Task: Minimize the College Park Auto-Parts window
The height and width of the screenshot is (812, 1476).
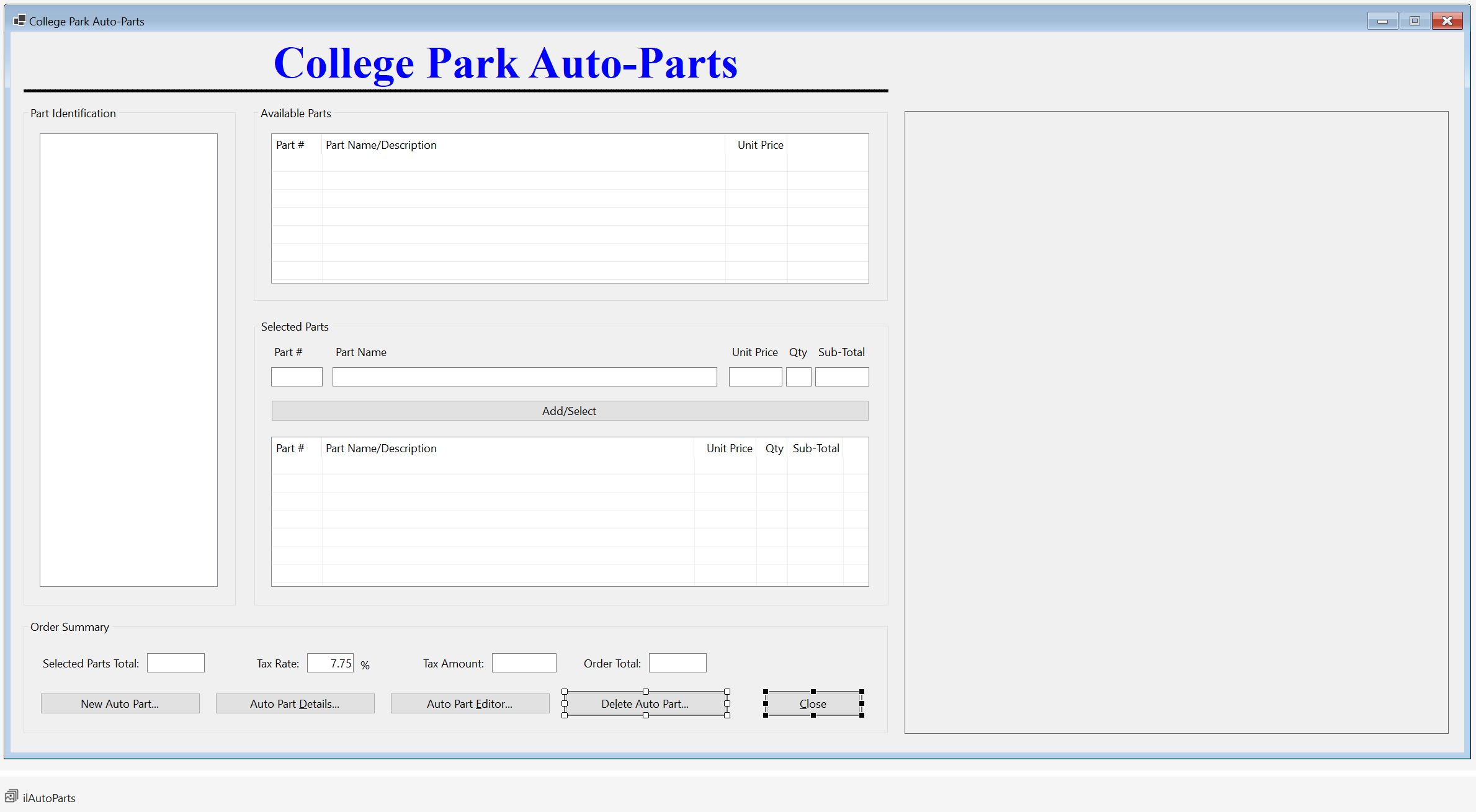Action: point(1382,20)
